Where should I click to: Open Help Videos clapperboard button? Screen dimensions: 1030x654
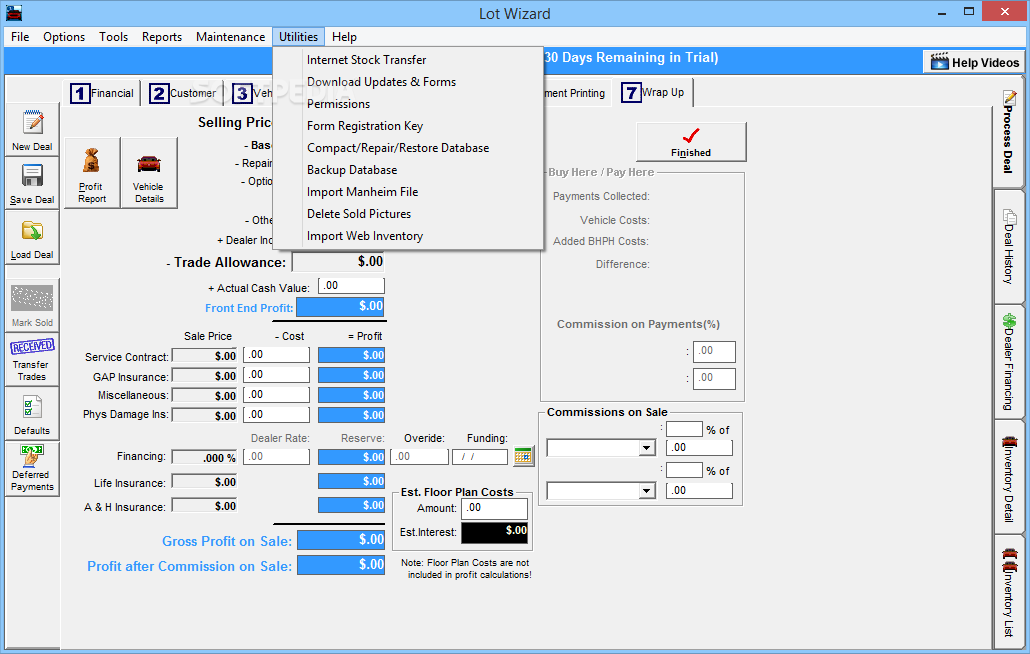(x=975, y=62)
